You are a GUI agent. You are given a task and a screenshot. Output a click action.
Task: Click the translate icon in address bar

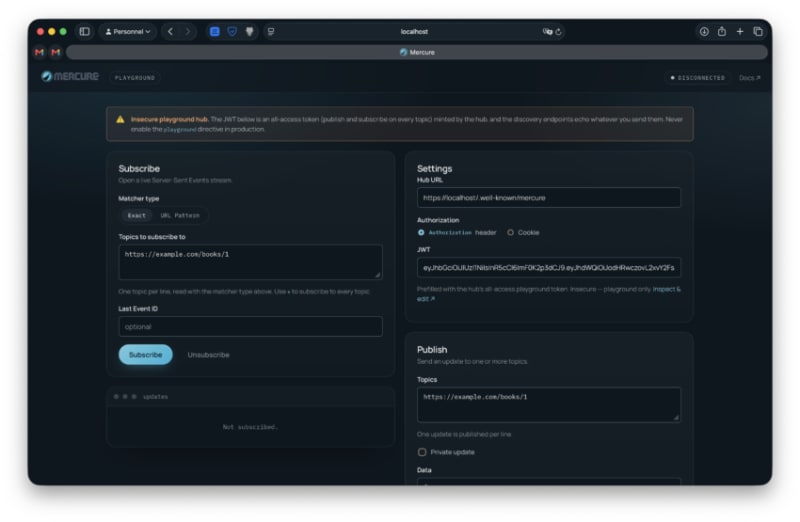pyautogui.click(x=547, y=32)
